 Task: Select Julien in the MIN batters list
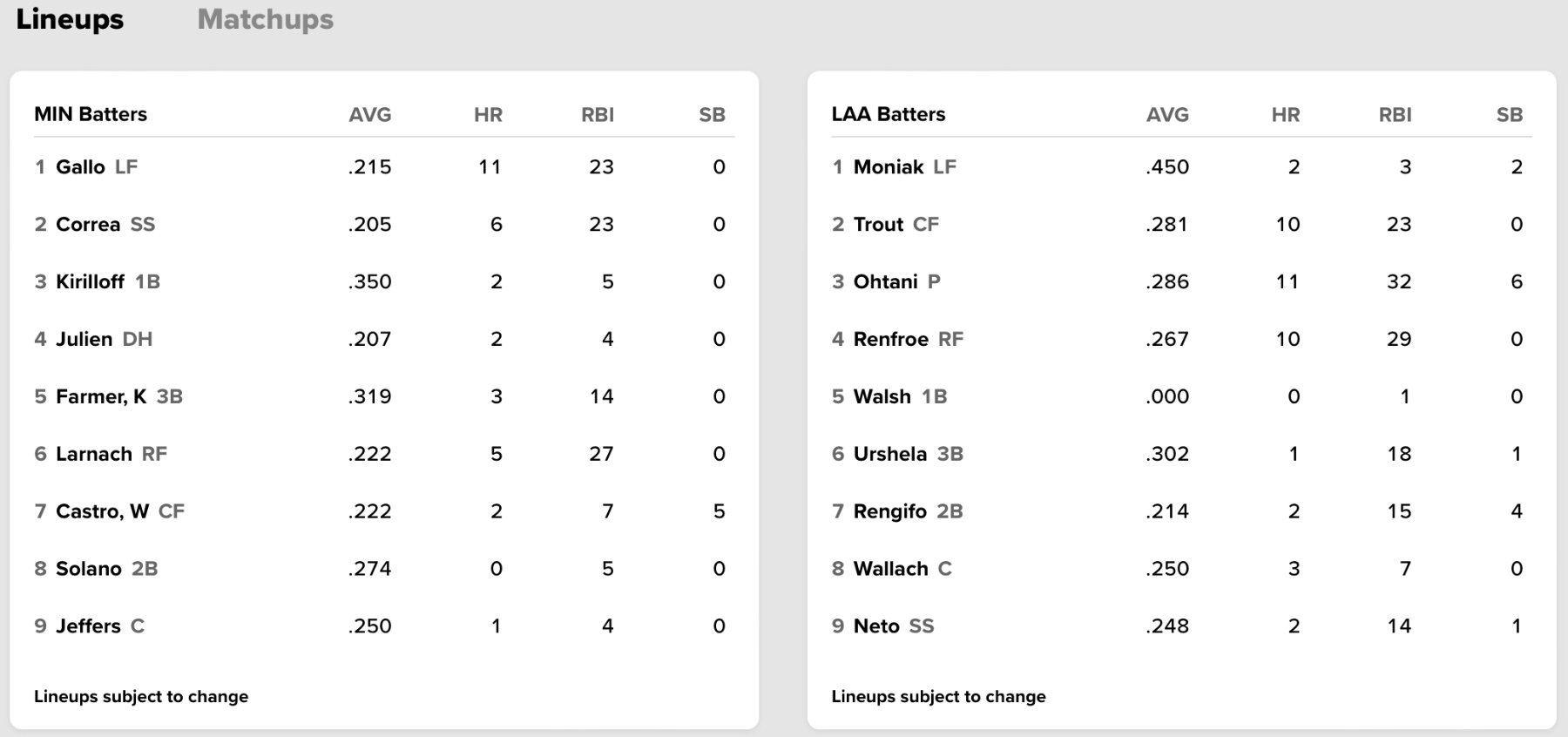click(84, 339)
